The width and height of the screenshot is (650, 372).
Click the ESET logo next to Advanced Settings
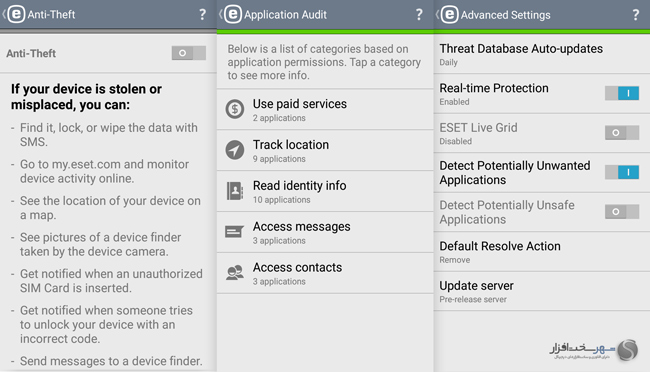pos(450,15)
